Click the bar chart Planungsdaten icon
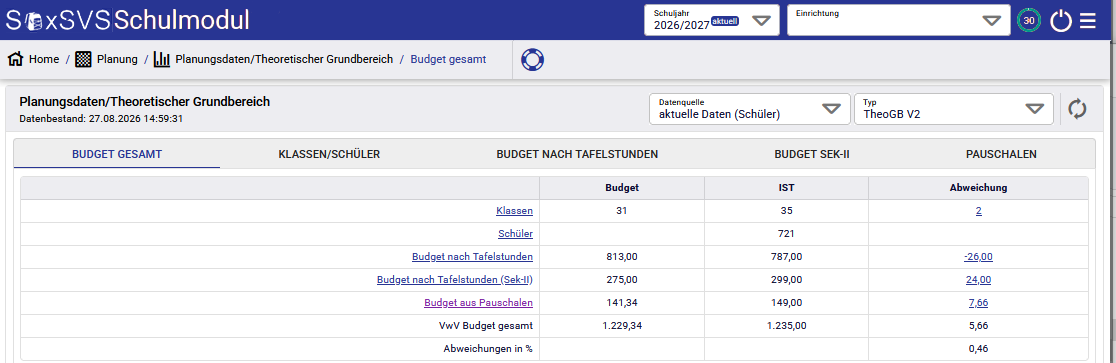 (x=162, y=59)
